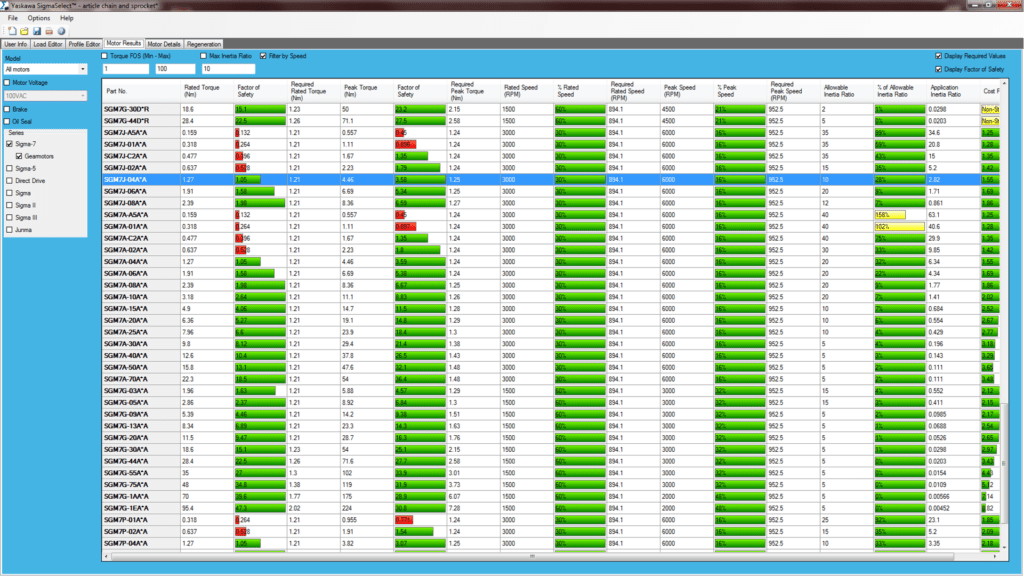Sort by Allowable Inertia Ratio column header

[x=847, y=91]
